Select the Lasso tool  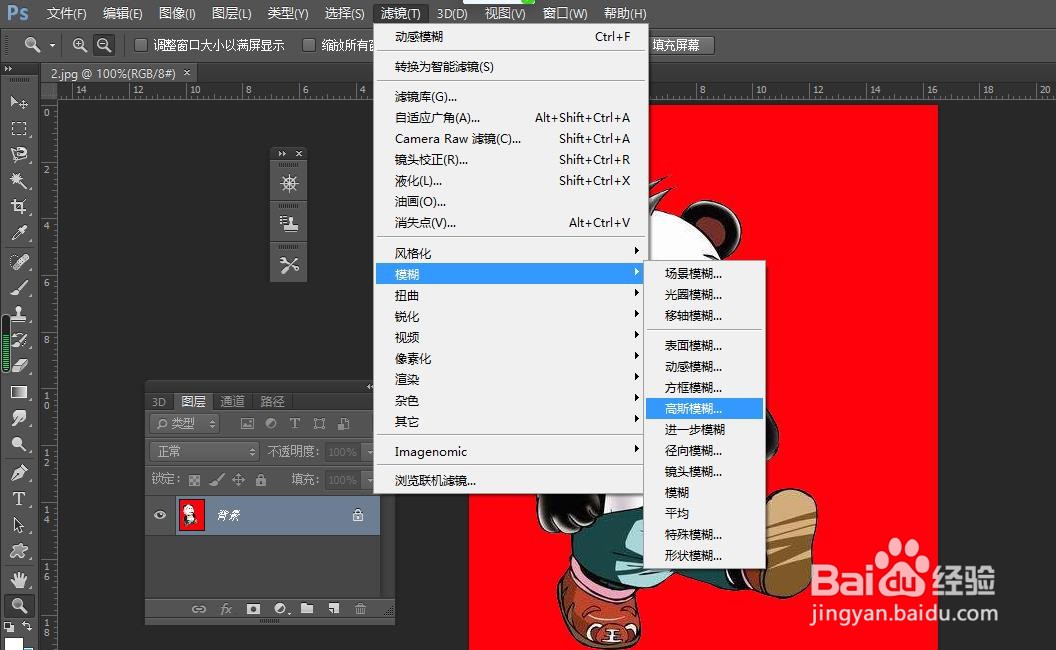tap(19, 154)
